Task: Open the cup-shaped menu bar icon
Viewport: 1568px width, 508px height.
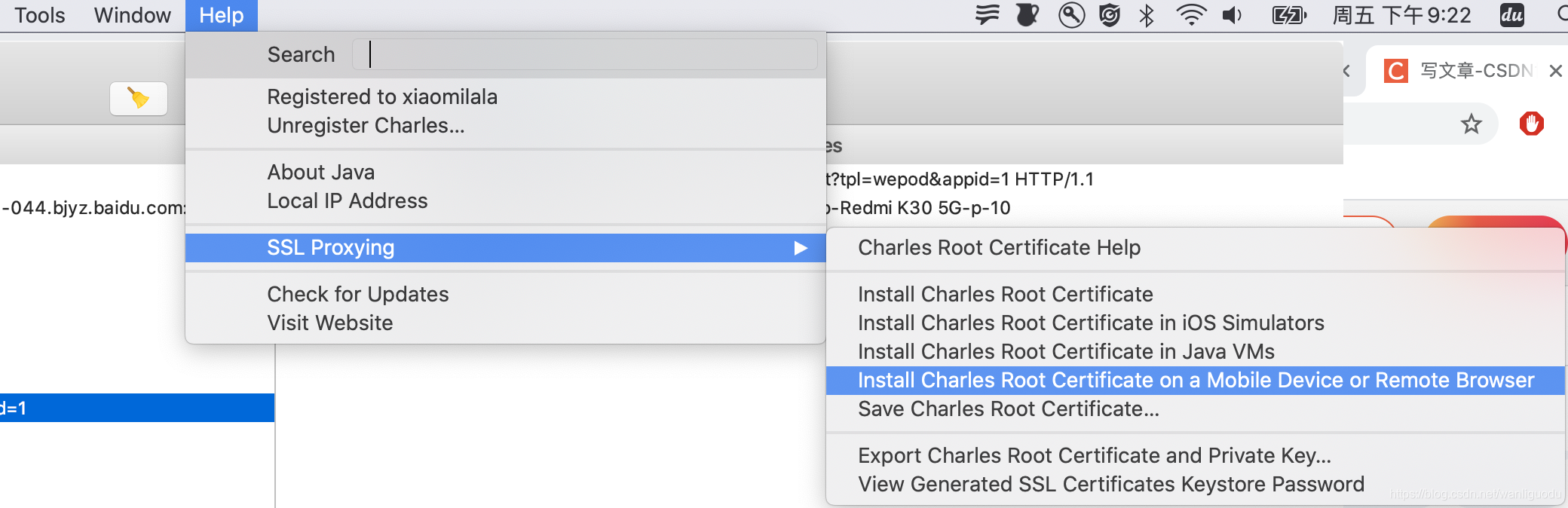Action: click(x=1027, y=15)
